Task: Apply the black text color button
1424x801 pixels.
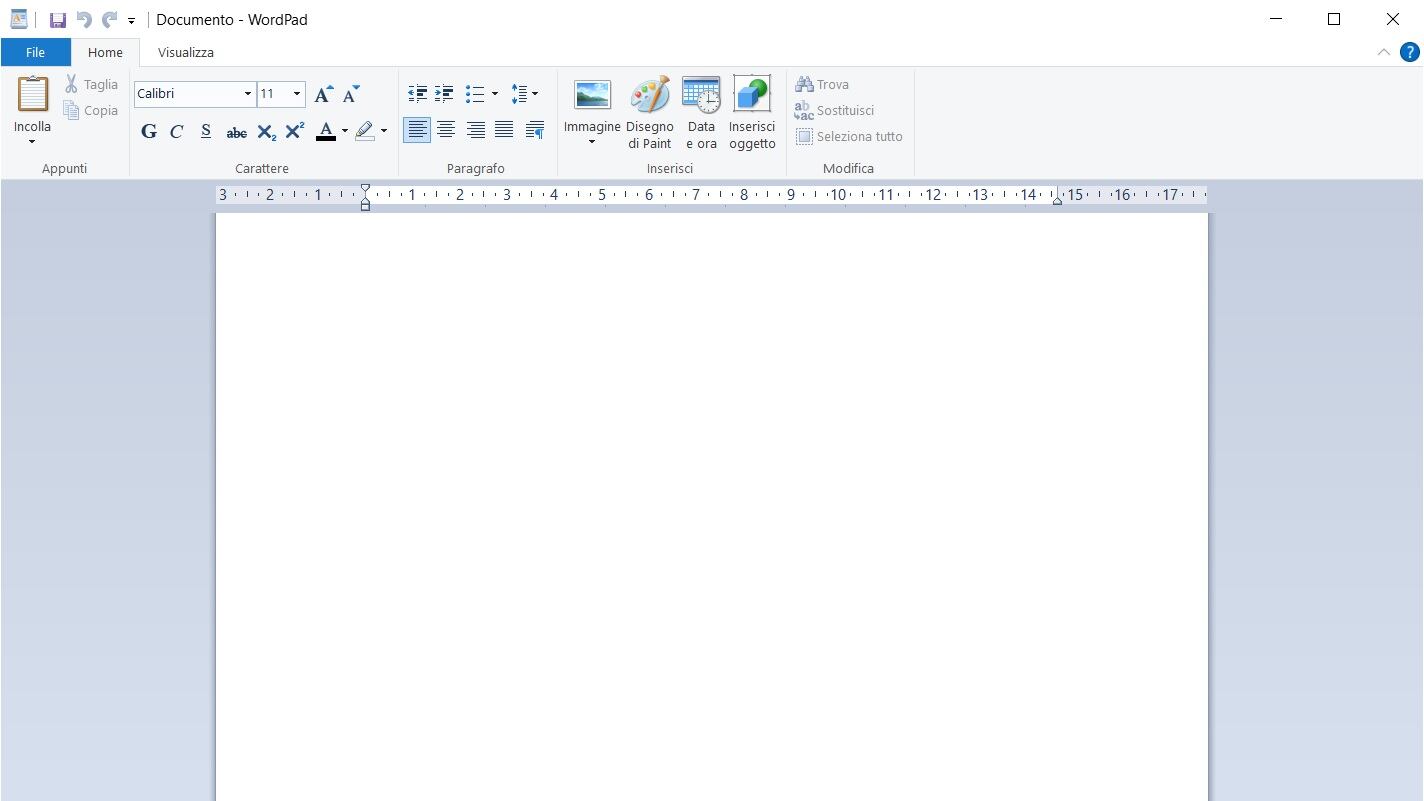Action: point(326,131)
